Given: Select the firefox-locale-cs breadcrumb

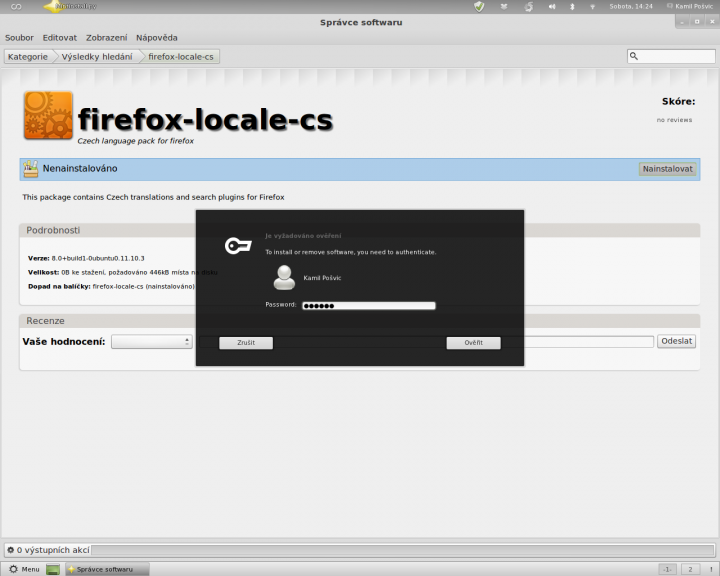Looking at the screenshot, I should click(181, 56).
